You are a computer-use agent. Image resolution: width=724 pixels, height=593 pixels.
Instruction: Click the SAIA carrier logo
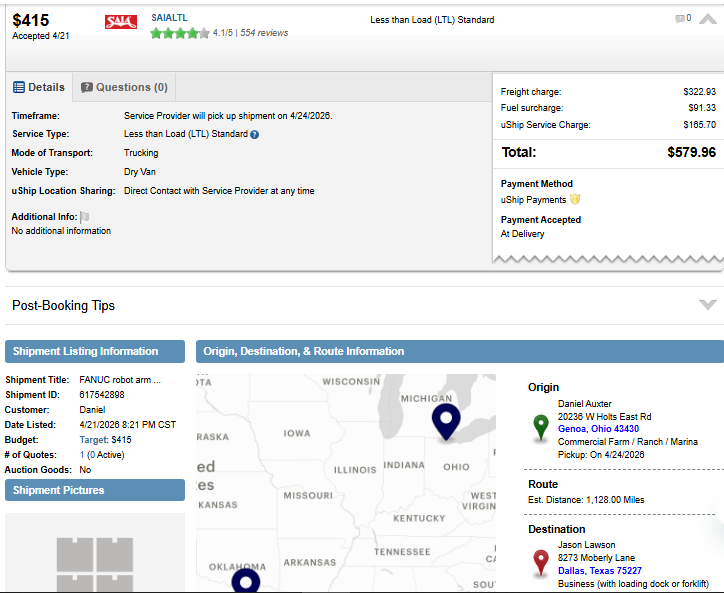(121, 22)
